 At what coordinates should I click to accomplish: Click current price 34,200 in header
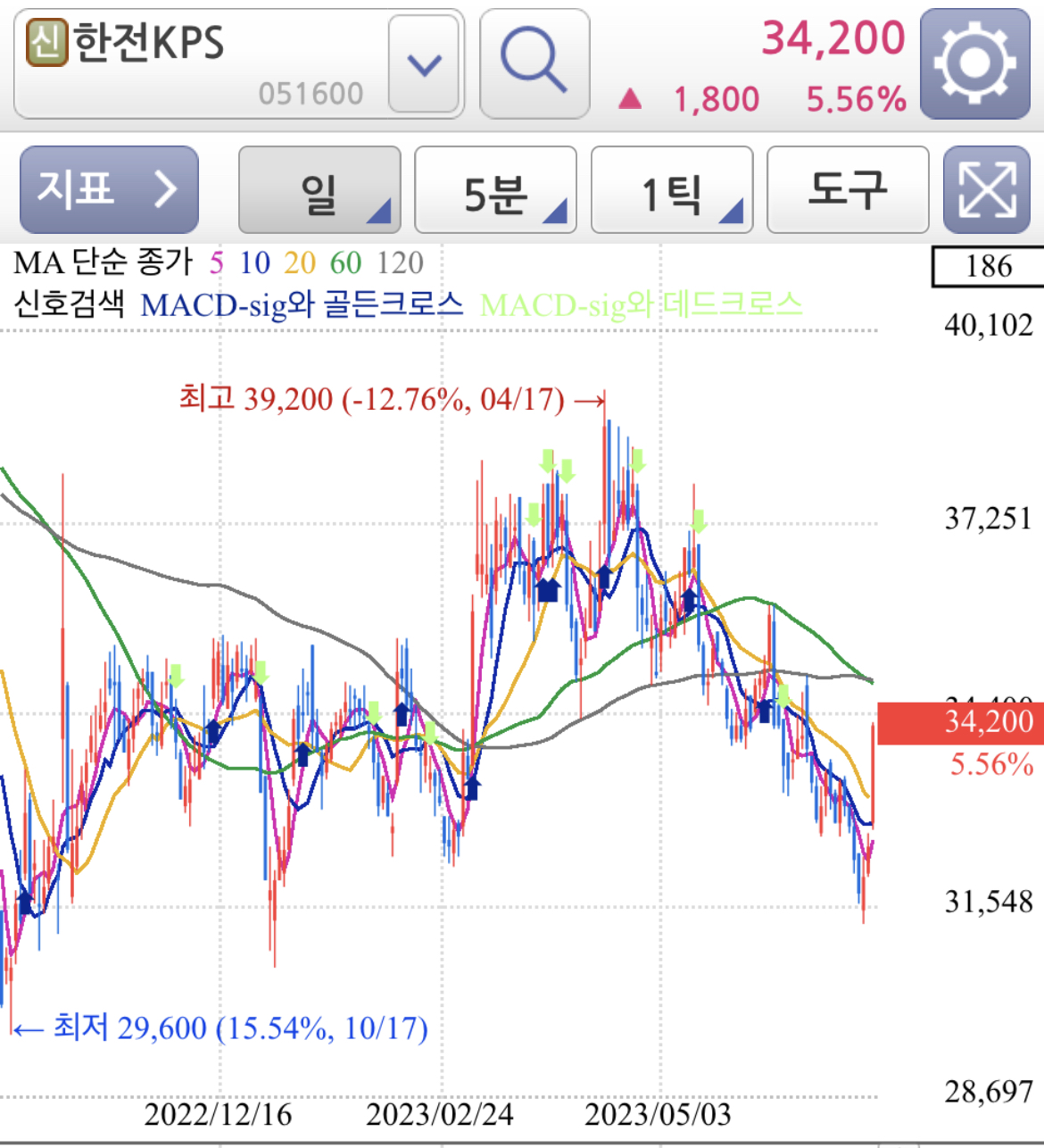click(833, 37)
